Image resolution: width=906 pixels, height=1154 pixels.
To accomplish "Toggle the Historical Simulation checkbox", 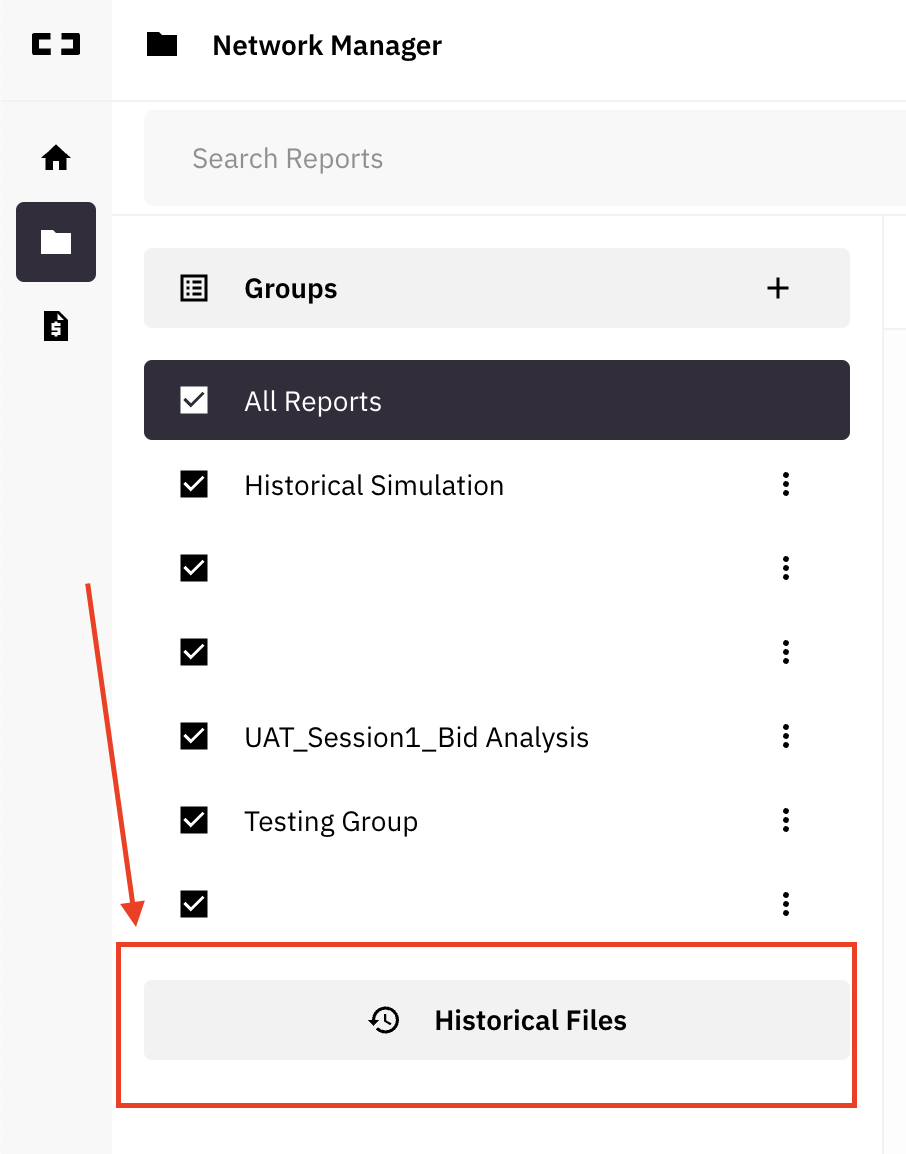I will tap(194, 484).
